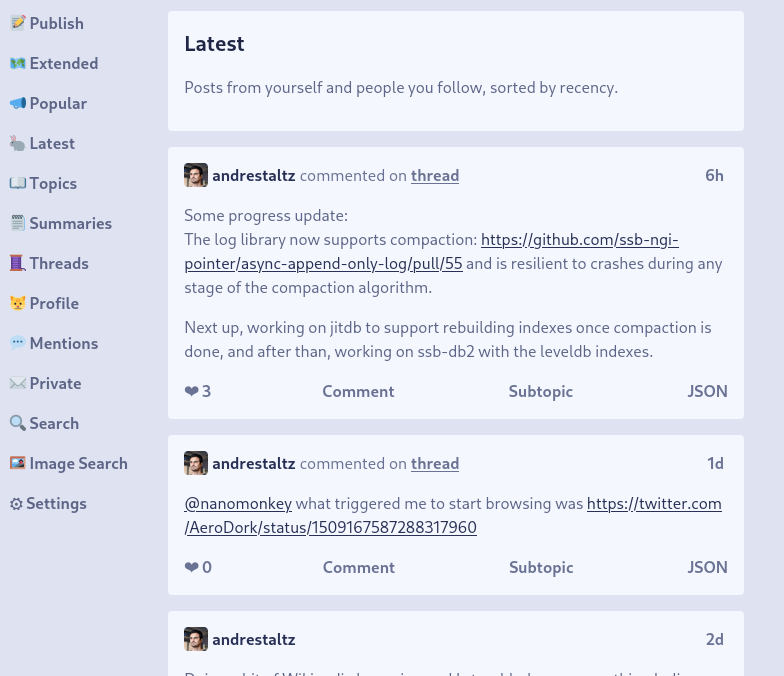Go to Search in the sidebar
Image resolution: width=784 pixels, height=676 pixels.
(x=44, y=423)
